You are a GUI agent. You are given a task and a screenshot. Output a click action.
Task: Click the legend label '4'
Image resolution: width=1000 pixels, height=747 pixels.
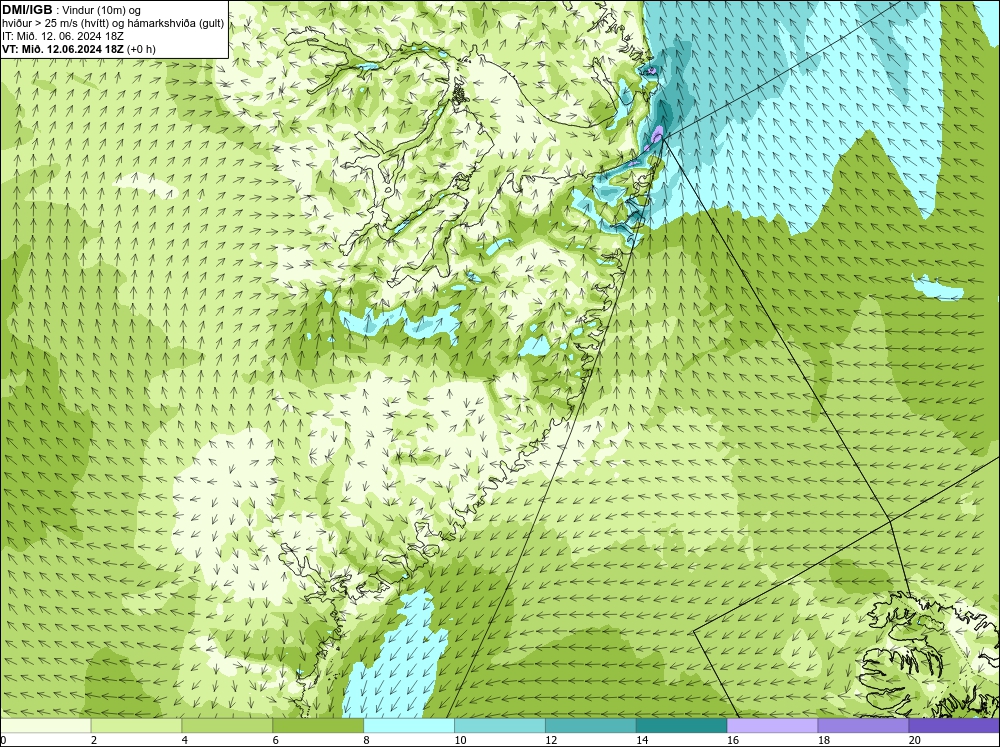click(185, 740)
